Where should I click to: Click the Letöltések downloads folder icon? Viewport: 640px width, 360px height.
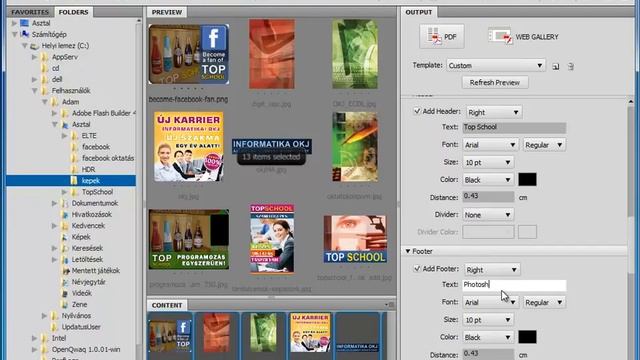(x=64, y=259)
